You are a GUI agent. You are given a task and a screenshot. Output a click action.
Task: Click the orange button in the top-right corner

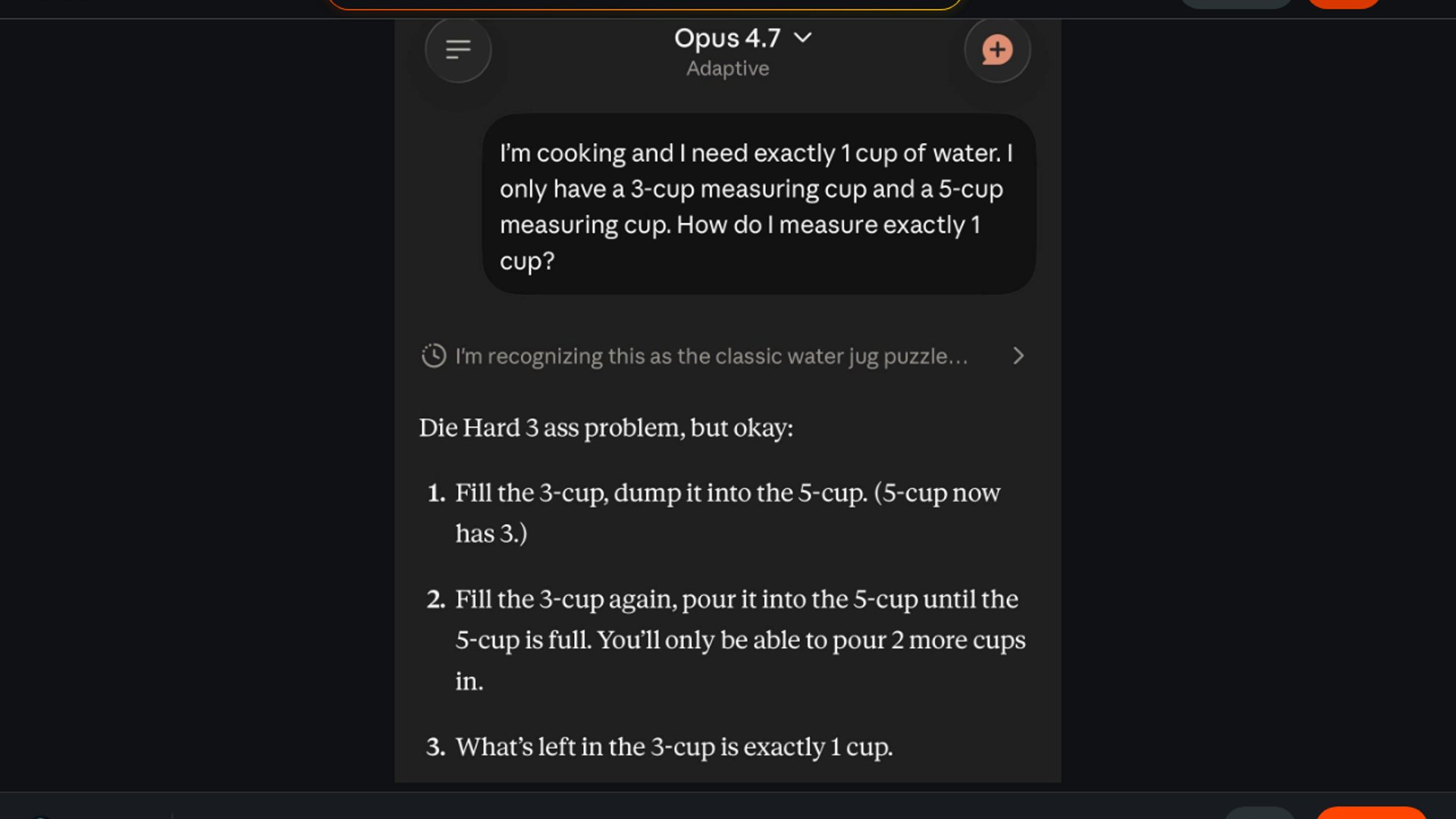point(1344,3)
